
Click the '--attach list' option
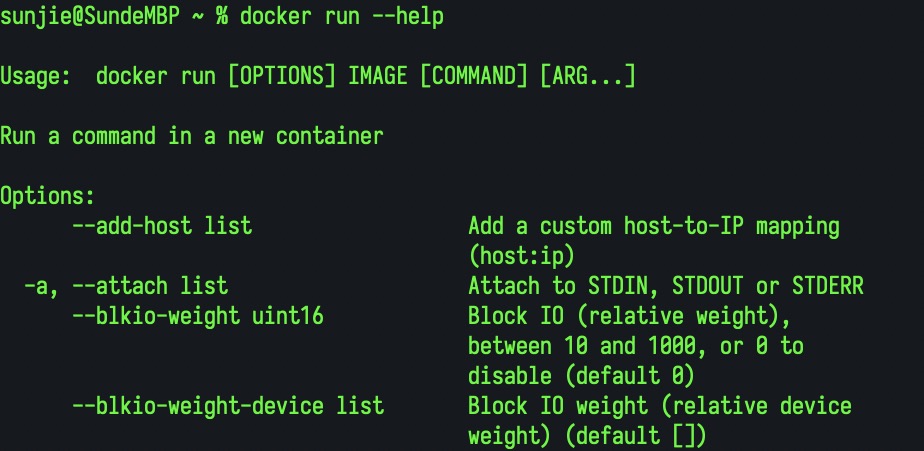[150, 286]
